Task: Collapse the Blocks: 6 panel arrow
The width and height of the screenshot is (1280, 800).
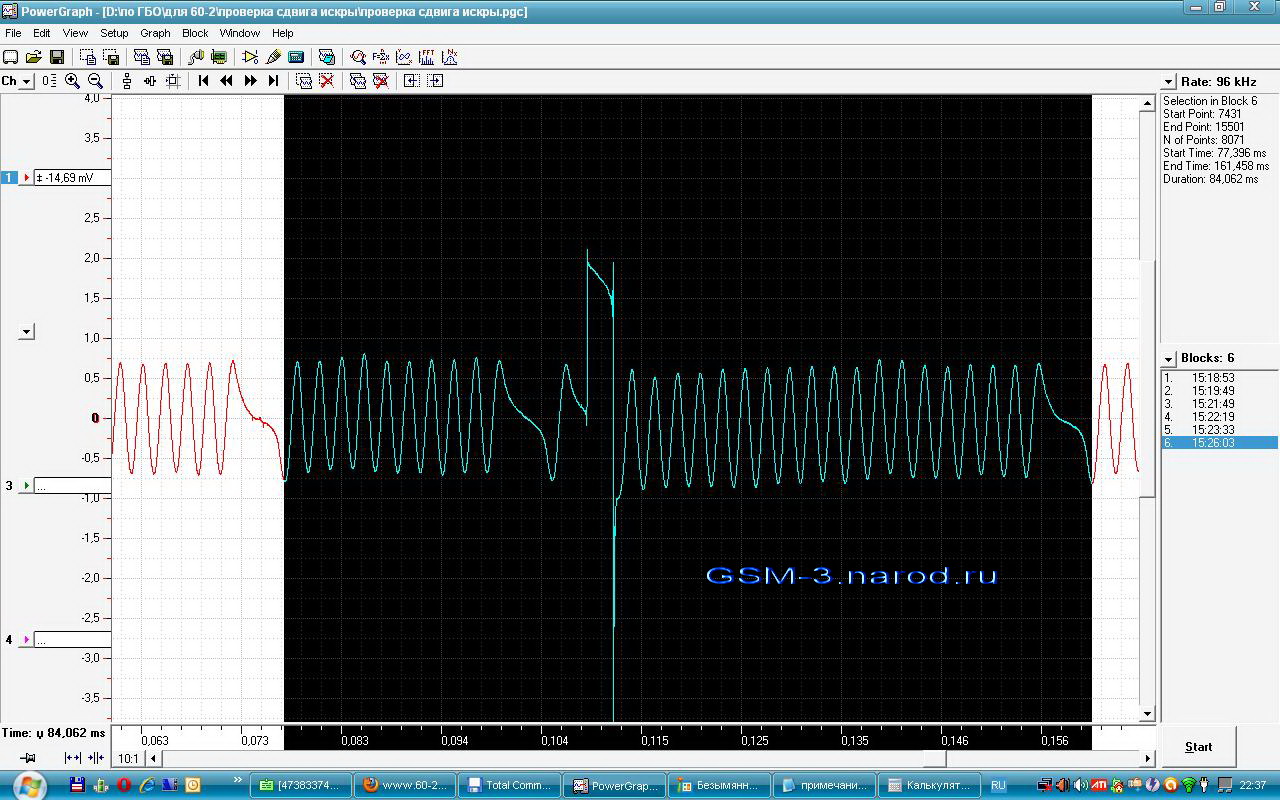Action: (x=1169, y=358)
